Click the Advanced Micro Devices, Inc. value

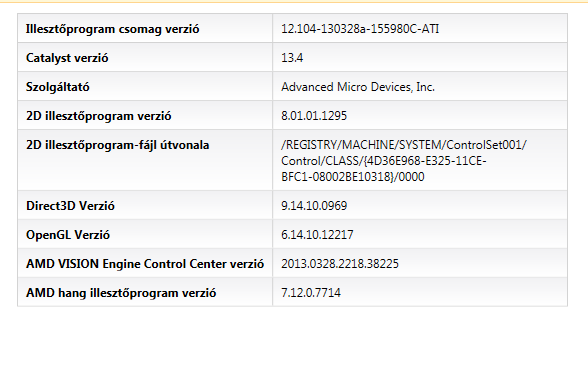[x=358, y=87]
